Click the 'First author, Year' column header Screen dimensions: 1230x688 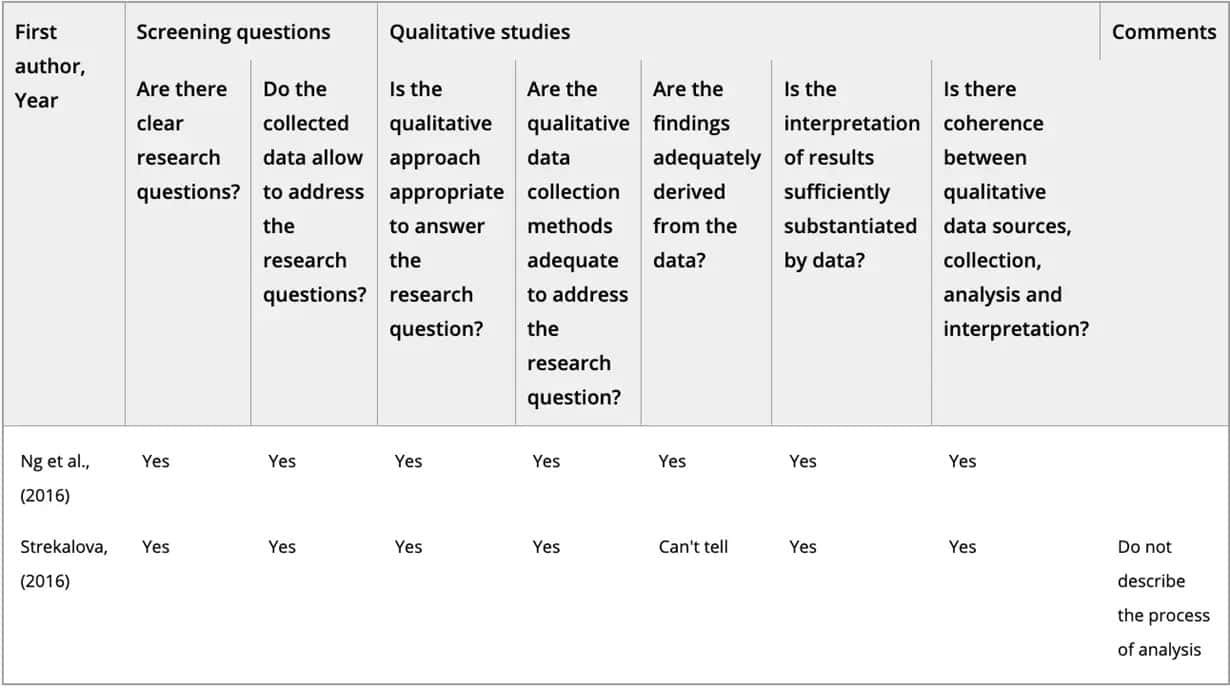50,66
